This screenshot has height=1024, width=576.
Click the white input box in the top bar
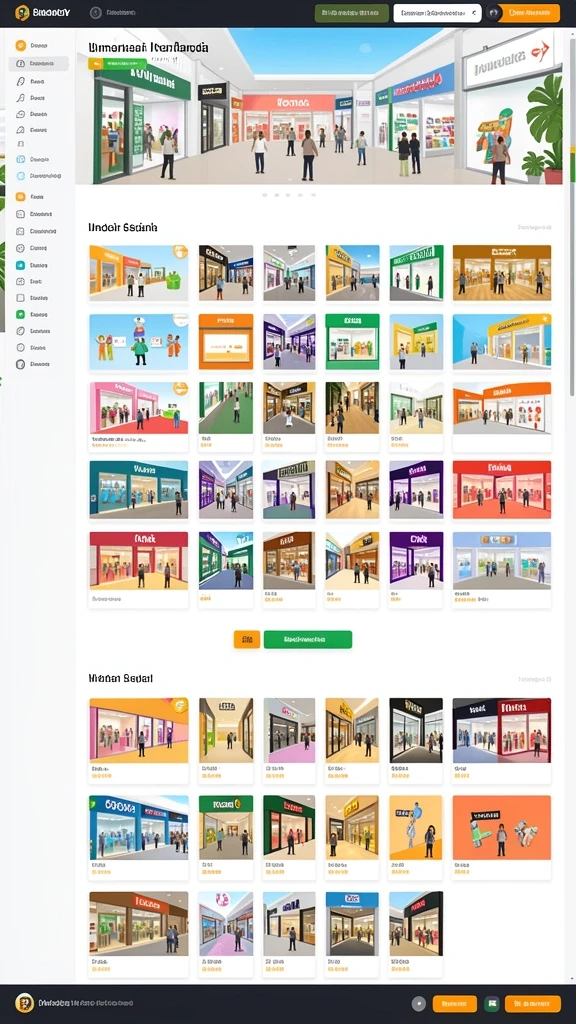tap(437, 13)
